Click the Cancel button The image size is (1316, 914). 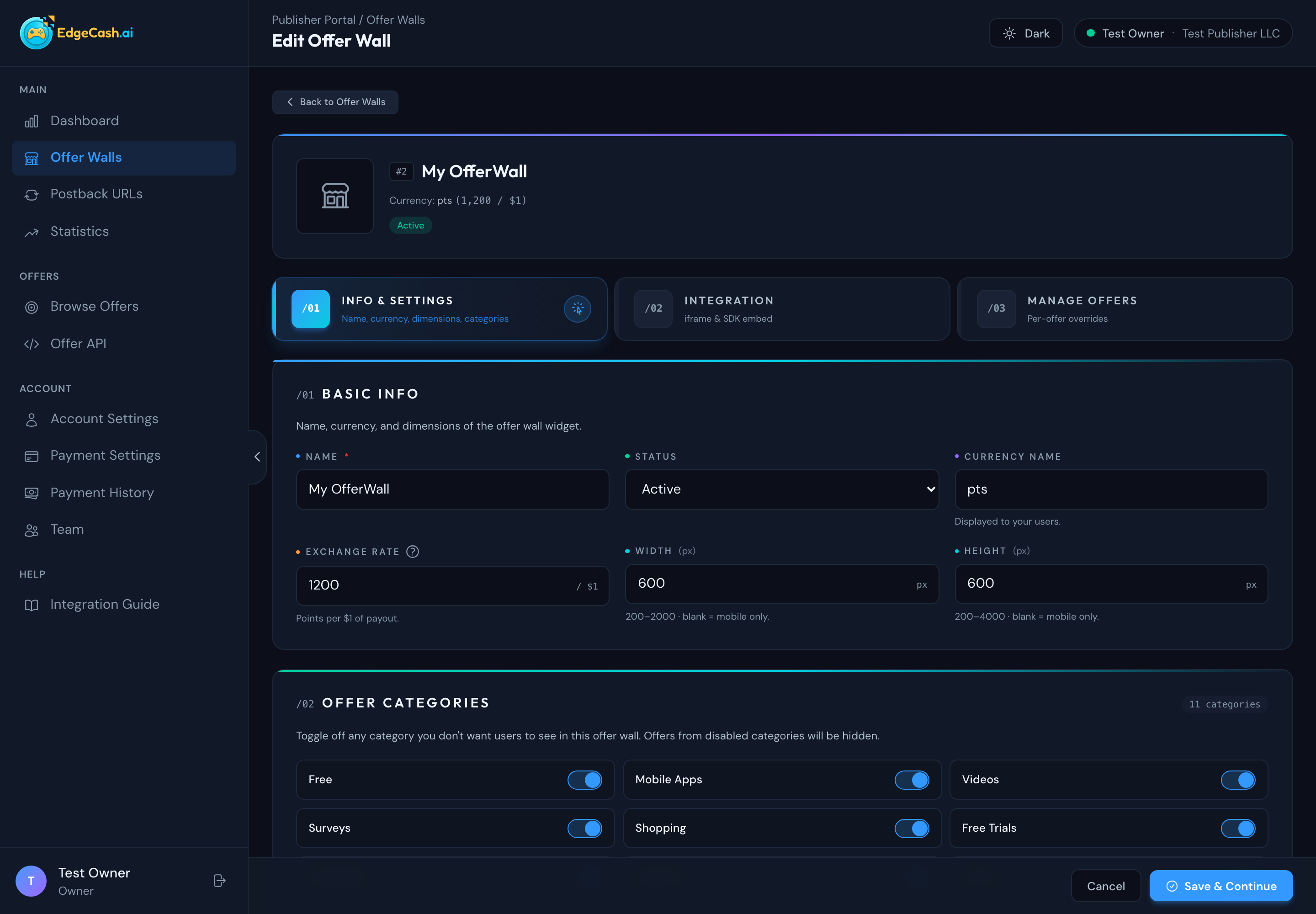click(x=1106, y=886)
